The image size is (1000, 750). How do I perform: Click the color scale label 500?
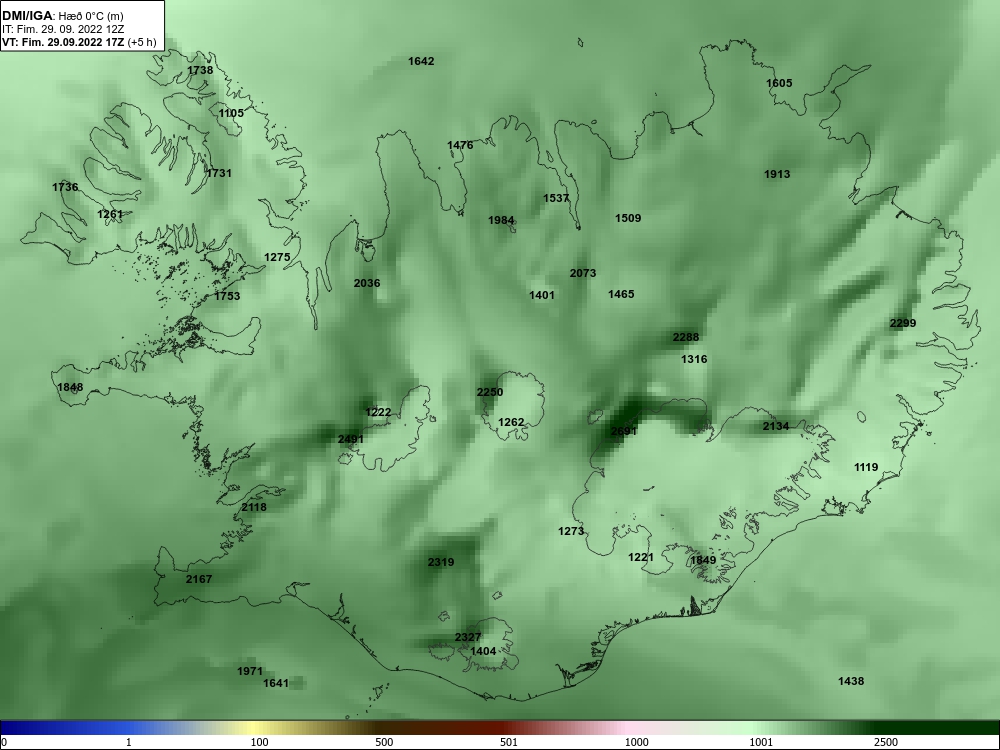[x=384, y=742]
